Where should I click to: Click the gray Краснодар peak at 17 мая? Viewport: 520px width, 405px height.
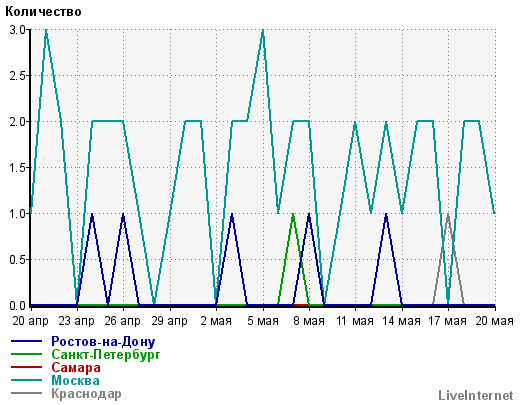click(x=448, y=215)
